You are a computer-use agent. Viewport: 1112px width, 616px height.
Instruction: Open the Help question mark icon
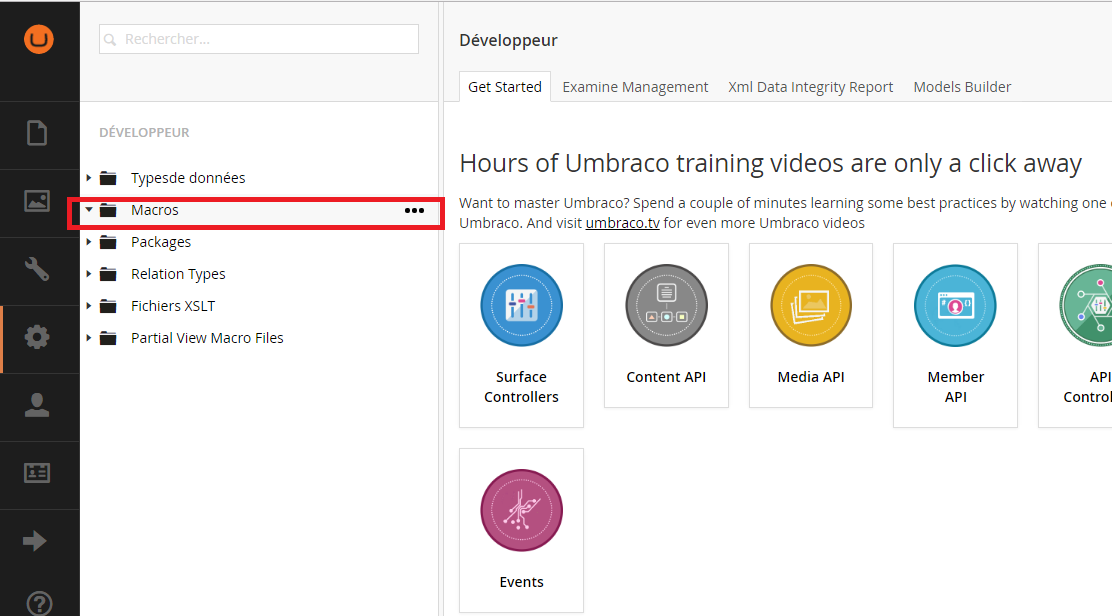[x=39, y=603]
